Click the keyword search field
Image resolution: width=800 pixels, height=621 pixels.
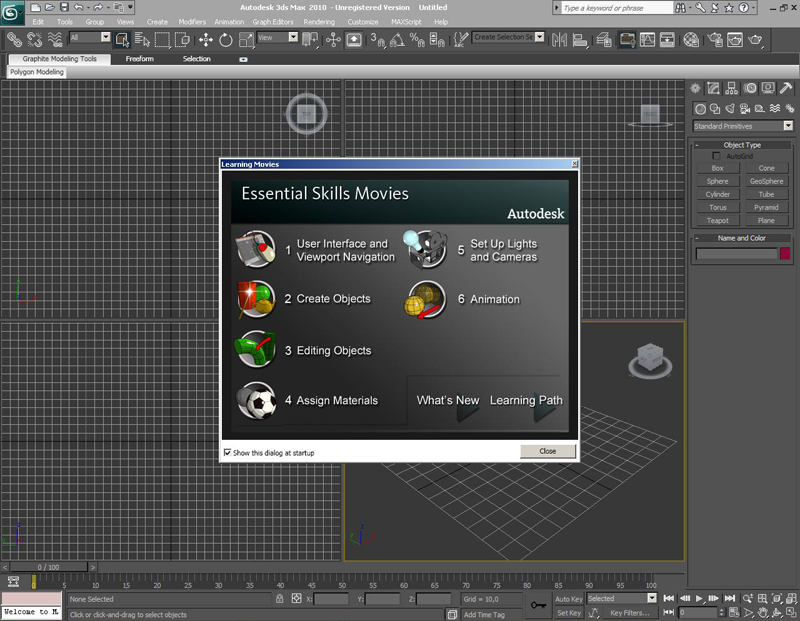618,8
